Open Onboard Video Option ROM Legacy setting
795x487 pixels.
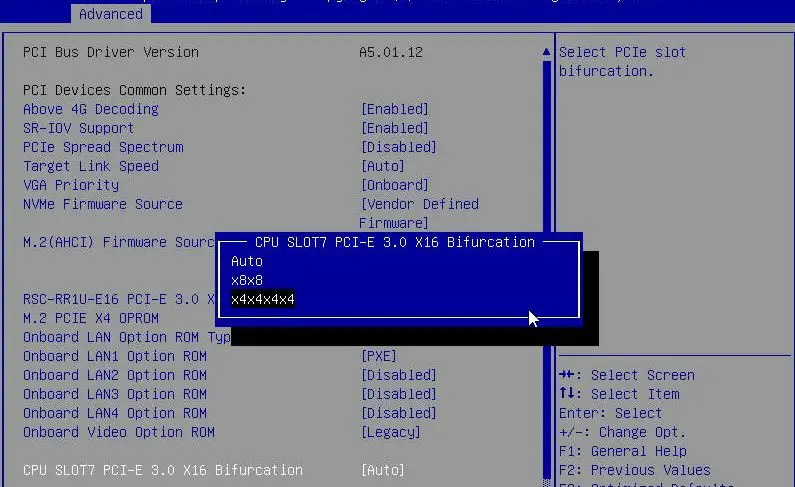[390, 432]
